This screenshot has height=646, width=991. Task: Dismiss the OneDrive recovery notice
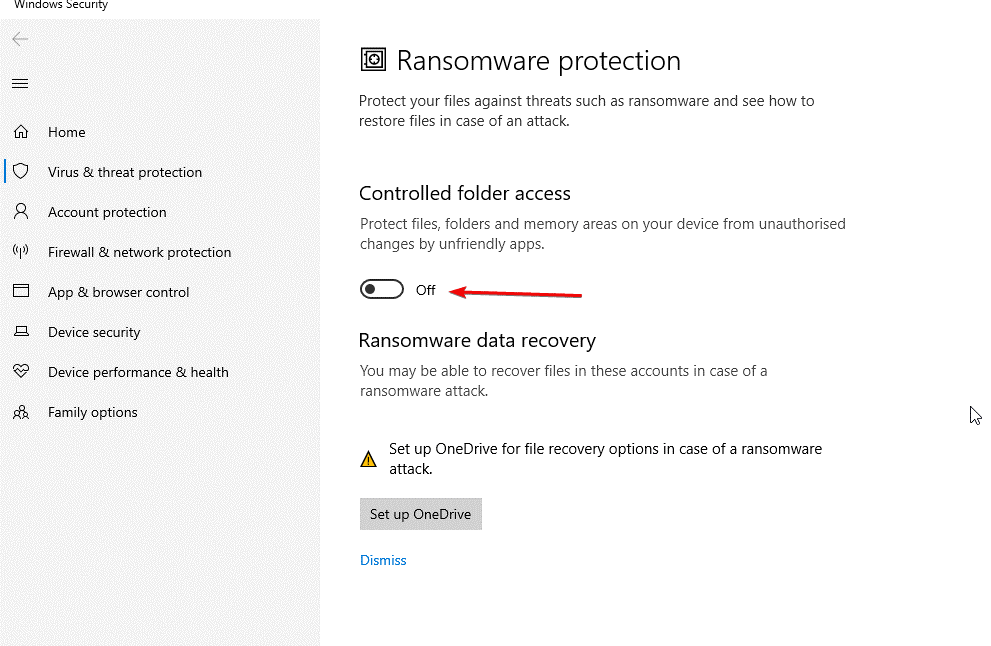(x=383, y=560)
